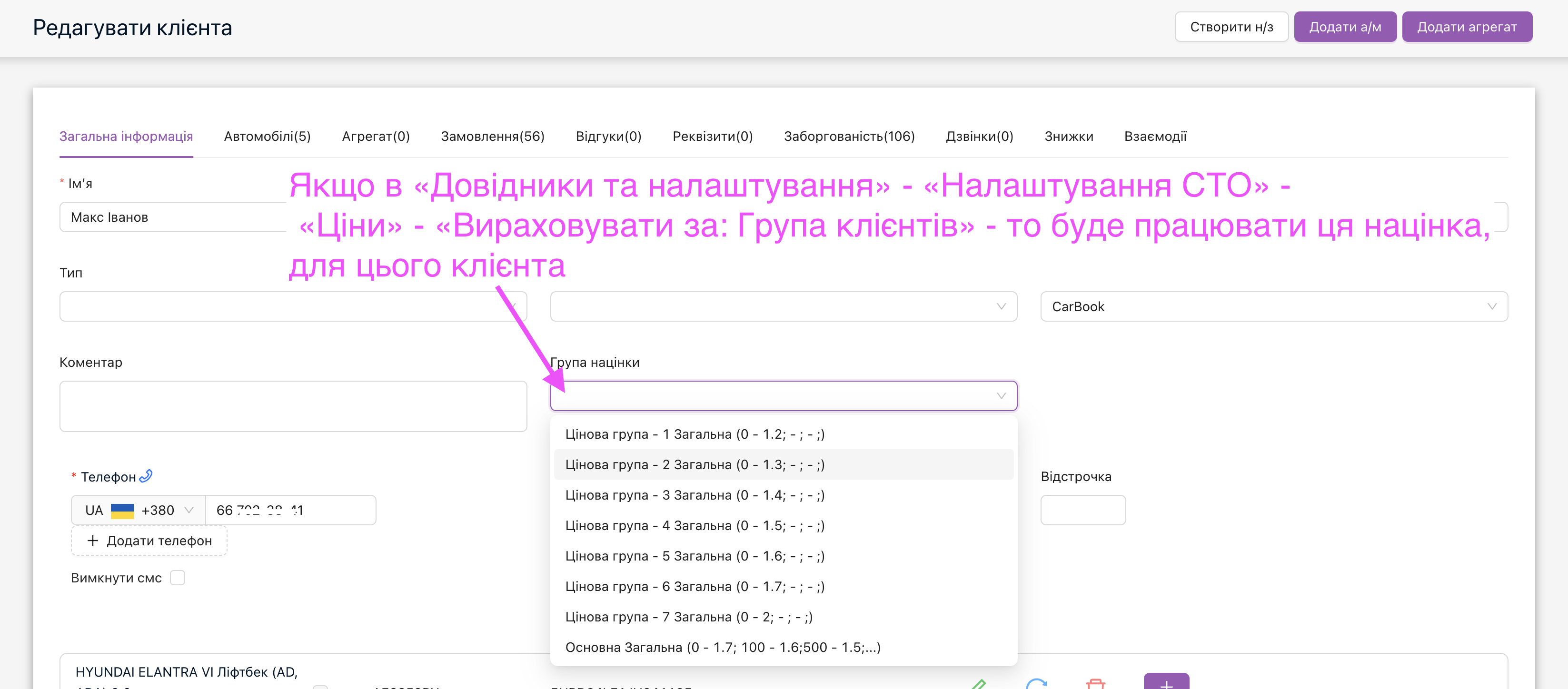The image size is (1568, 689).
Task: Open the middle empty dropdown above Група націнки
Action: (784, 306)
